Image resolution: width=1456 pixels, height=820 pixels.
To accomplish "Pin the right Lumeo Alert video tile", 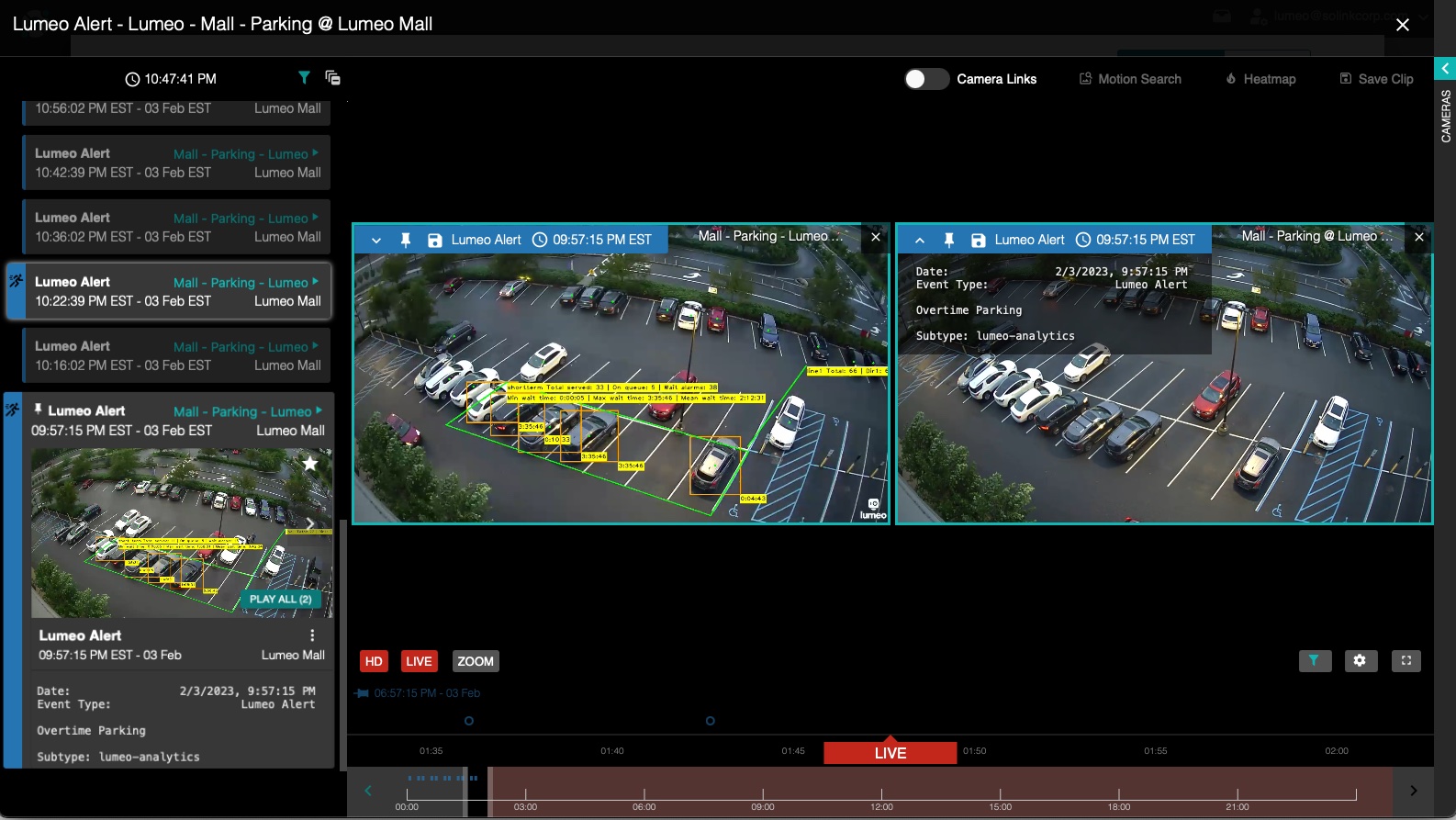I will point(949,240).
